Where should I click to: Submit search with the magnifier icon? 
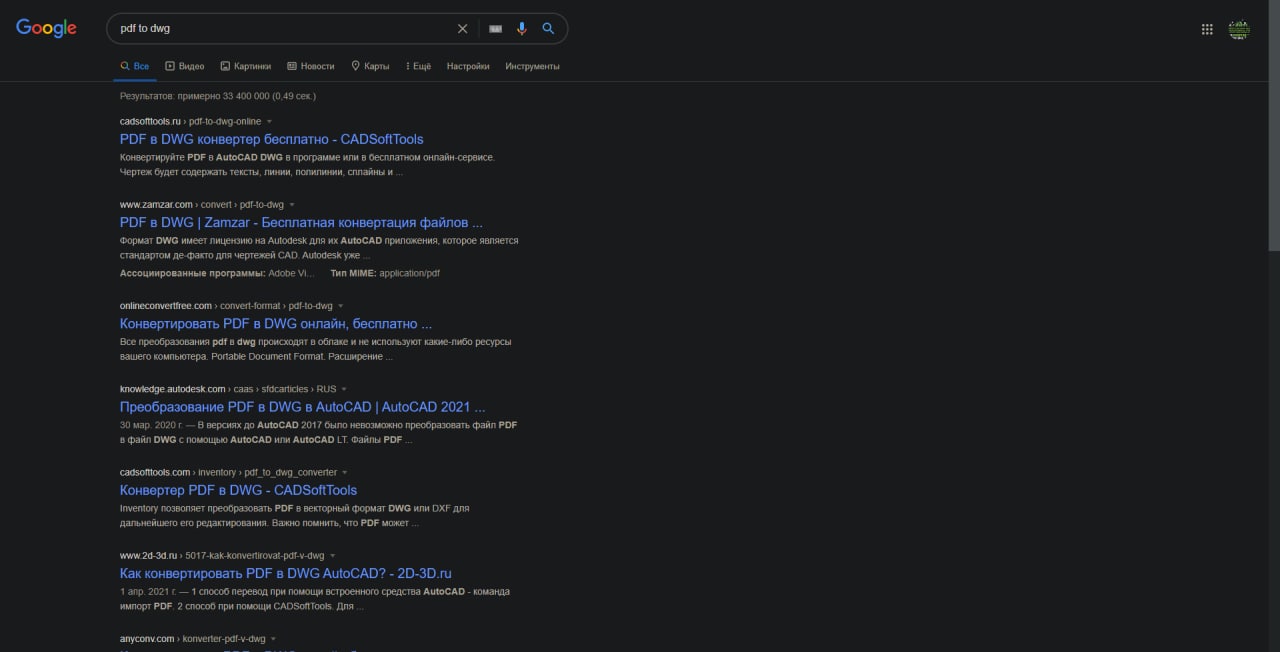(x=548, y=29)
